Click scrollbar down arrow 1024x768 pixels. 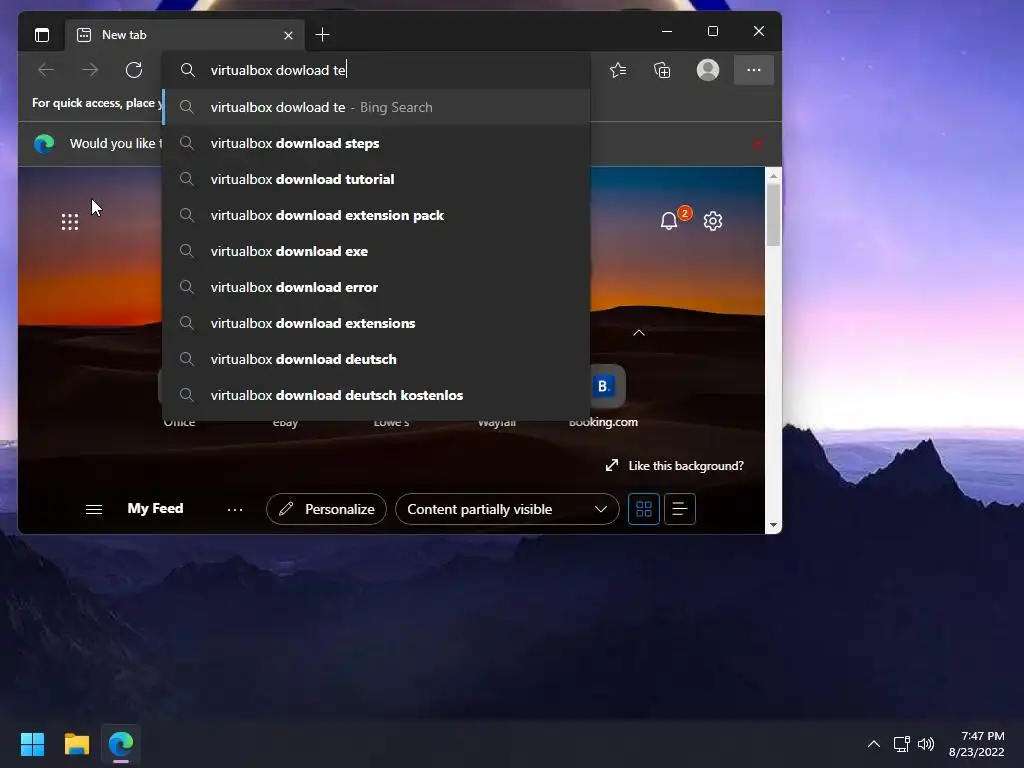coord(773,525)
